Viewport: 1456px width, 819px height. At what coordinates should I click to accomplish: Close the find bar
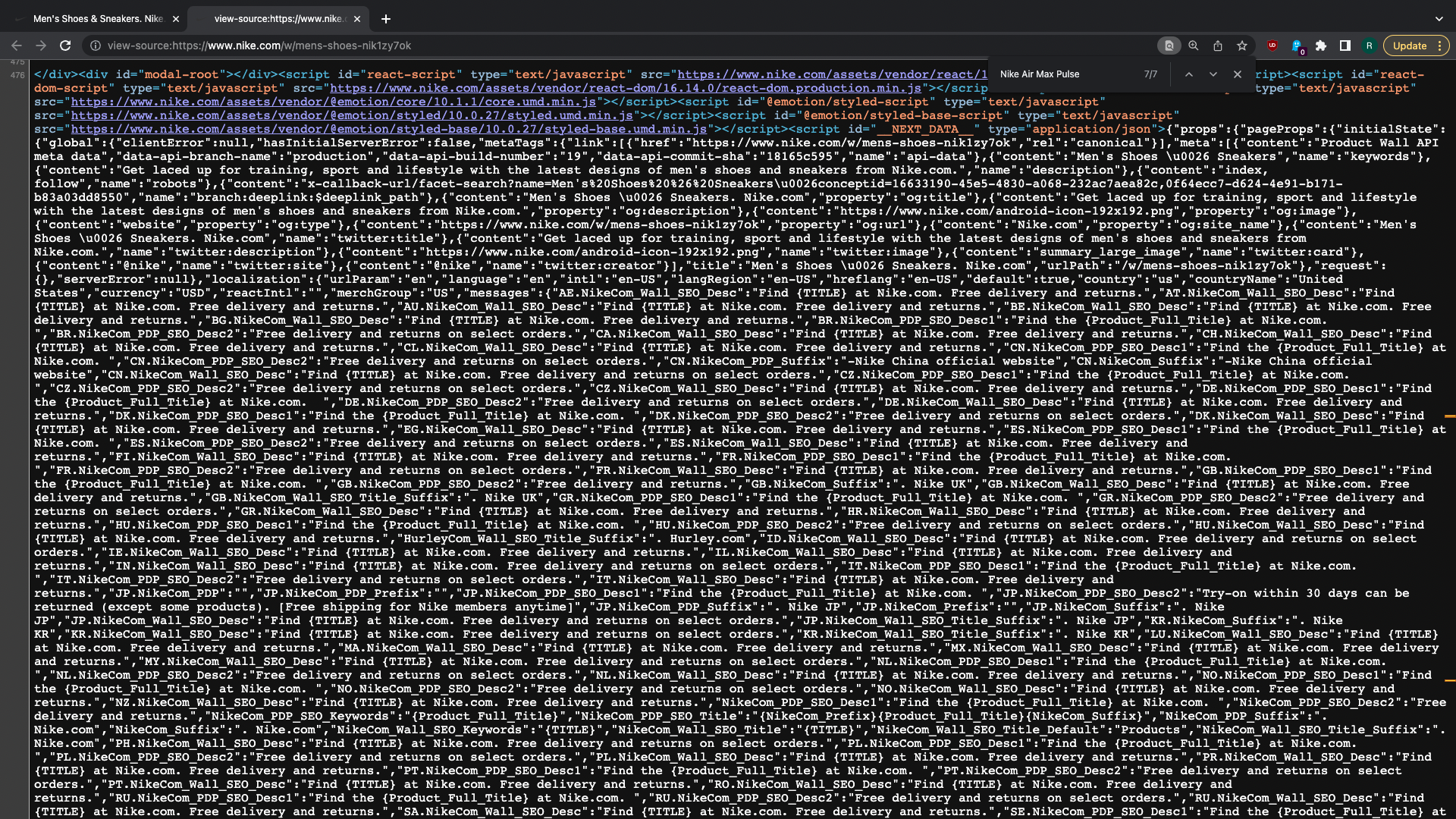[x=1238, y=74]
